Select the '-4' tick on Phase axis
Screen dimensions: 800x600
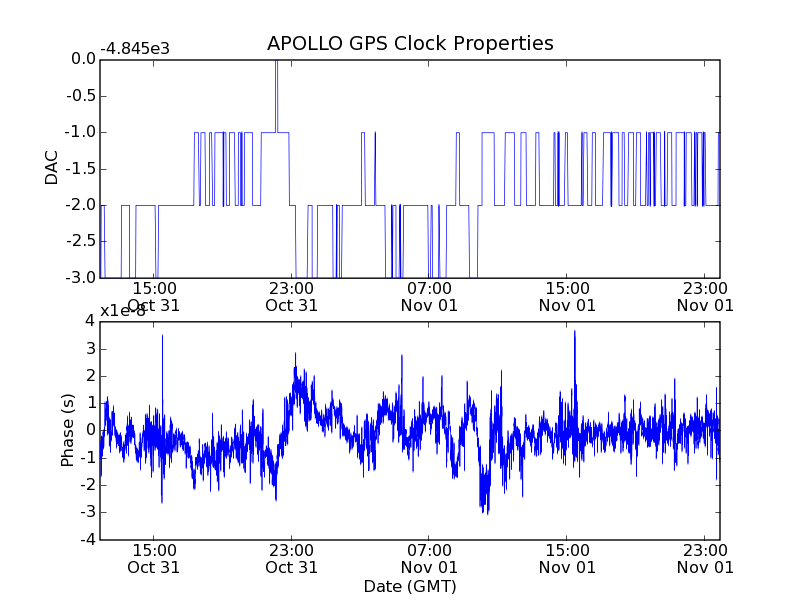88,539
